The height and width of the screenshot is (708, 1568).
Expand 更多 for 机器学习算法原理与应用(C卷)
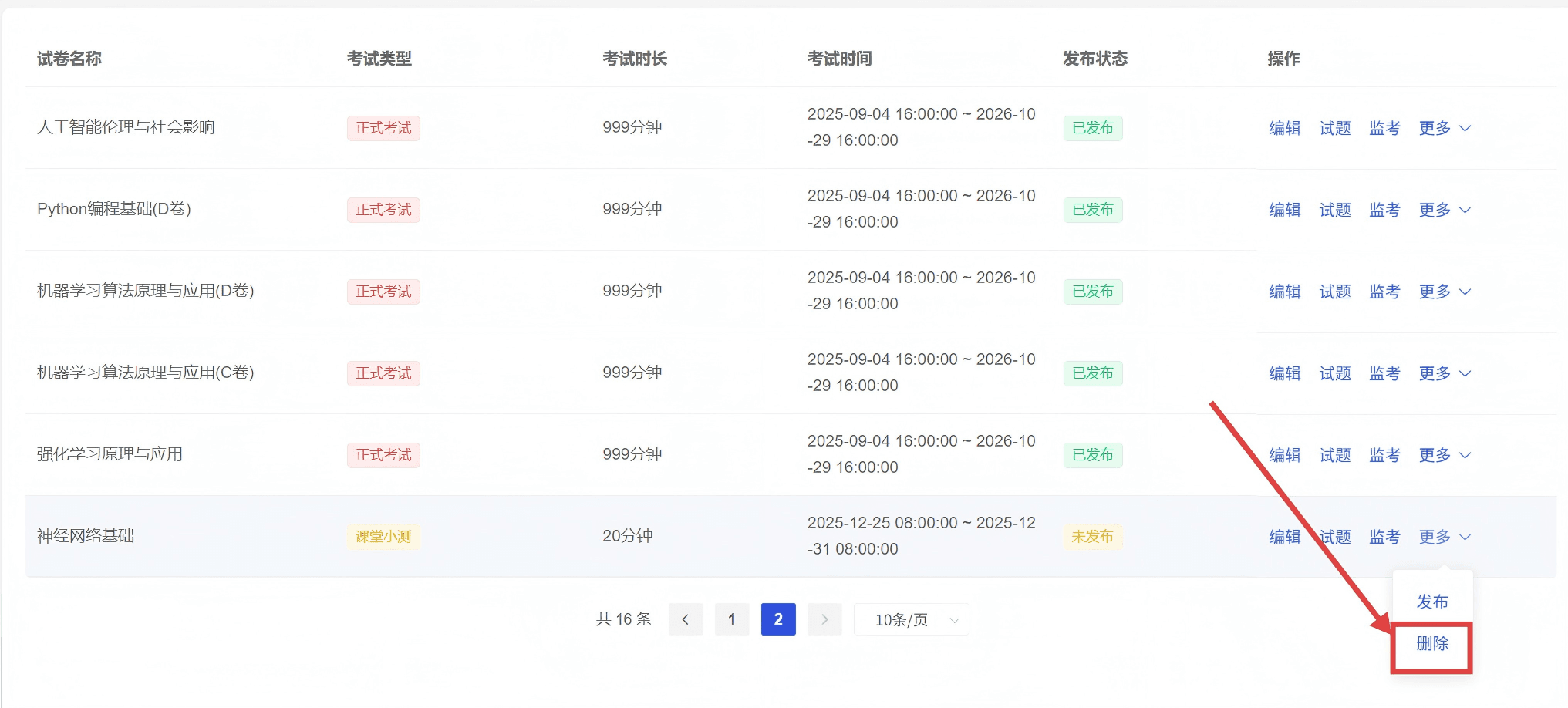coord(1444,373)
